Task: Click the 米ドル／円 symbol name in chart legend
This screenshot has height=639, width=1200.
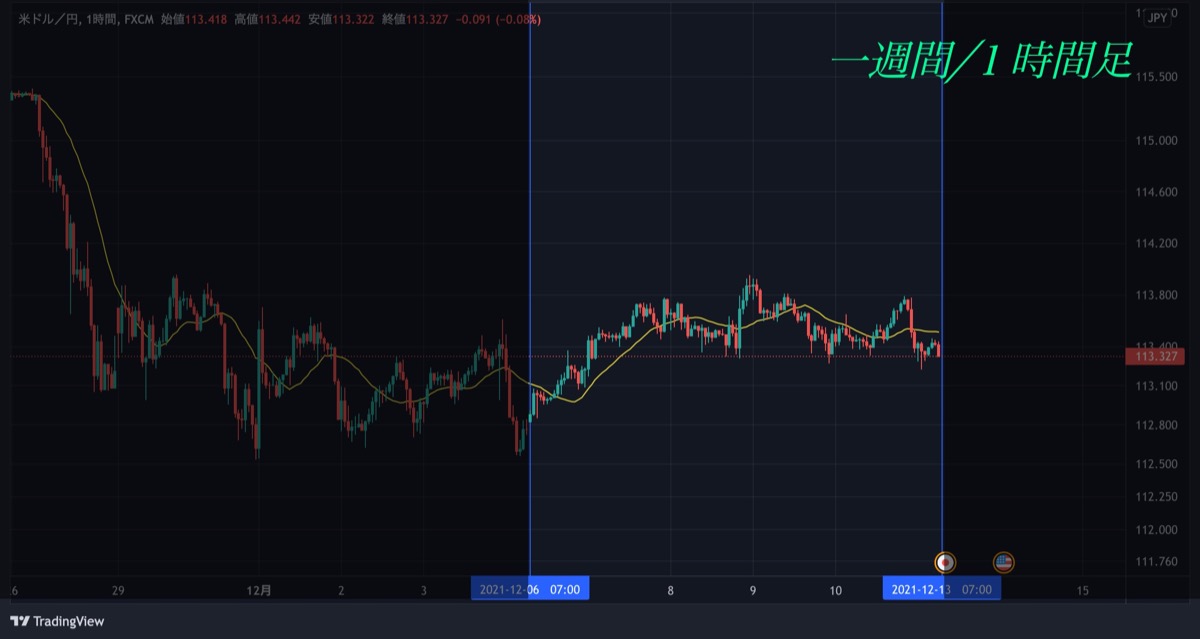Action: [x=50, y=18]
